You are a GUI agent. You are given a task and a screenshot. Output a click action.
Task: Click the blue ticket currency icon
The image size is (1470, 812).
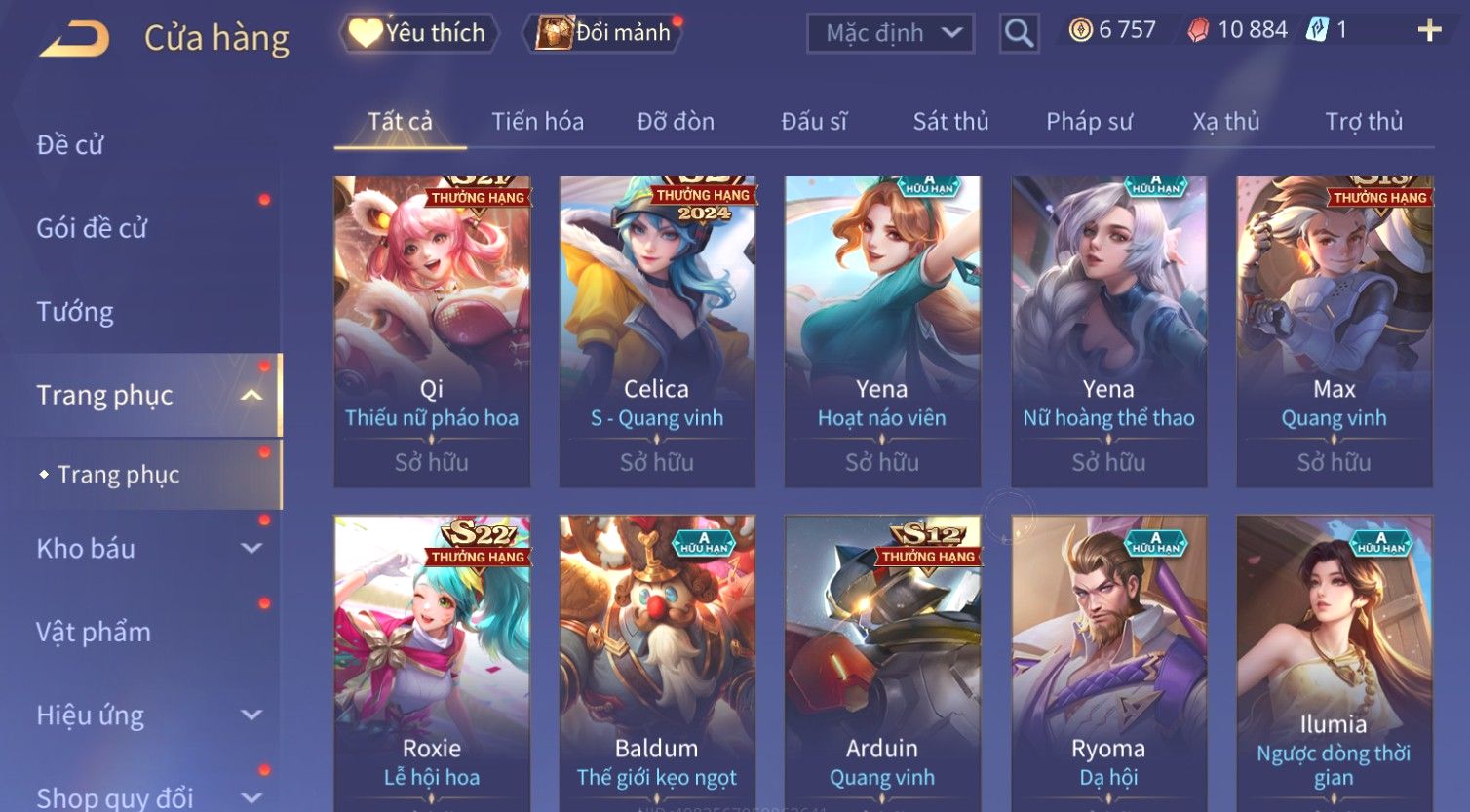coord(1317,29)
